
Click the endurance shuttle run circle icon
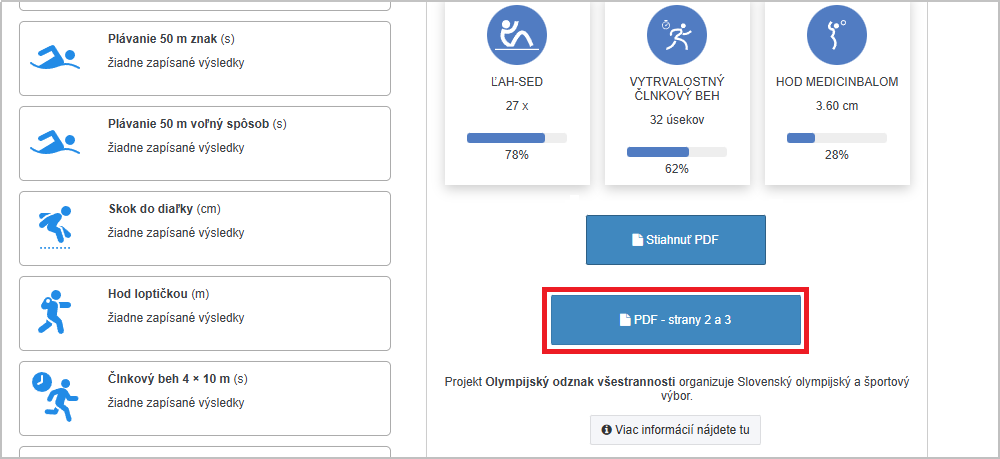[x=676, y=35]
